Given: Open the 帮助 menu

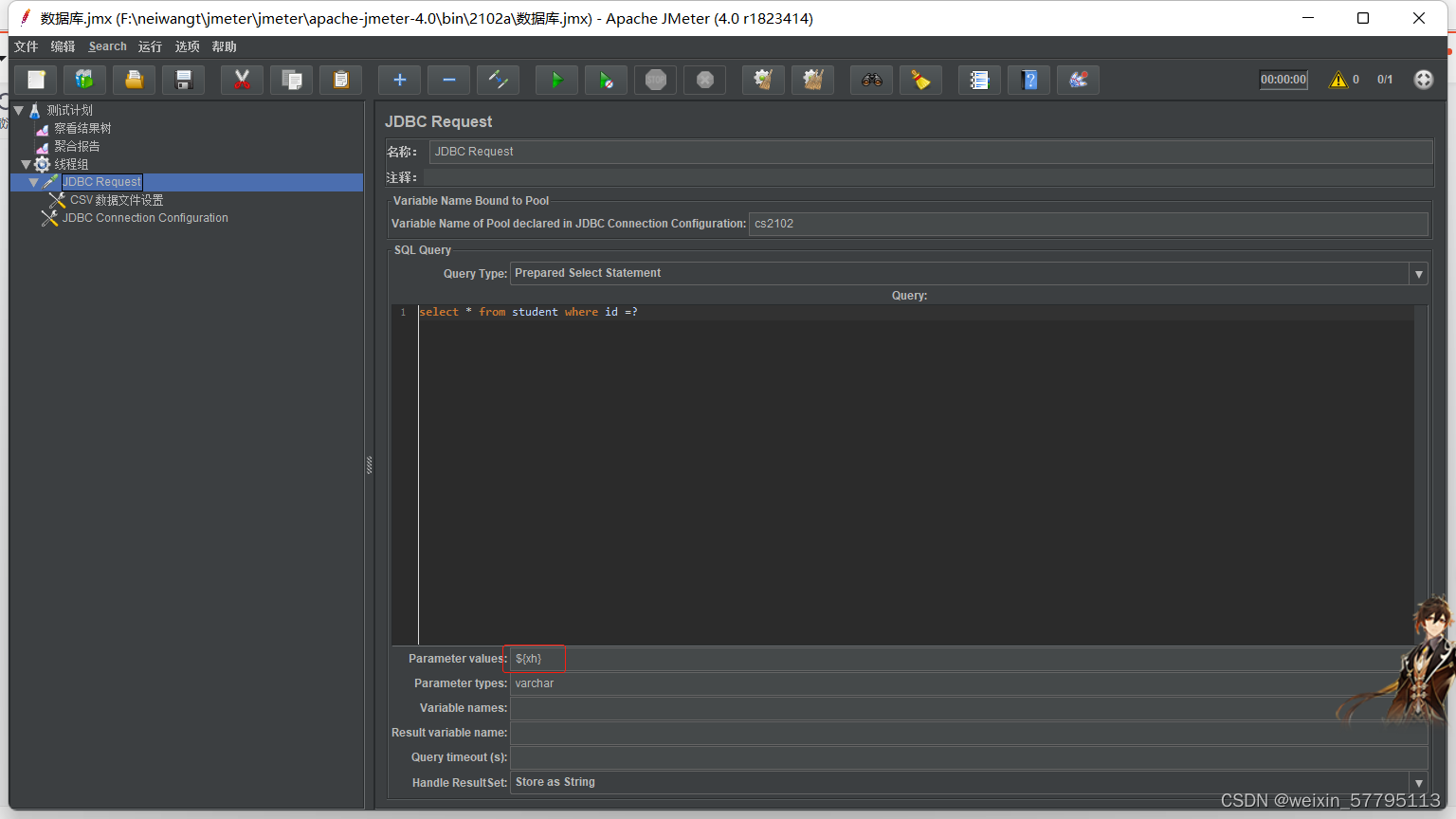Looking at the screenshot, I should pyautogui.click(x=224, y=46).
